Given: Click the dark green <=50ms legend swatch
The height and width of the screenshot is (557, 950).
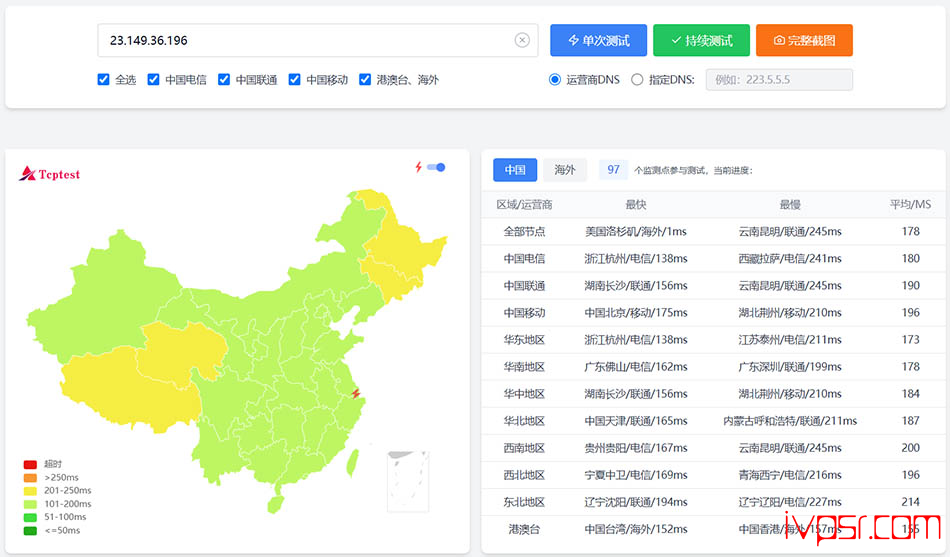Looking at the screenshot, I should 30,531.
